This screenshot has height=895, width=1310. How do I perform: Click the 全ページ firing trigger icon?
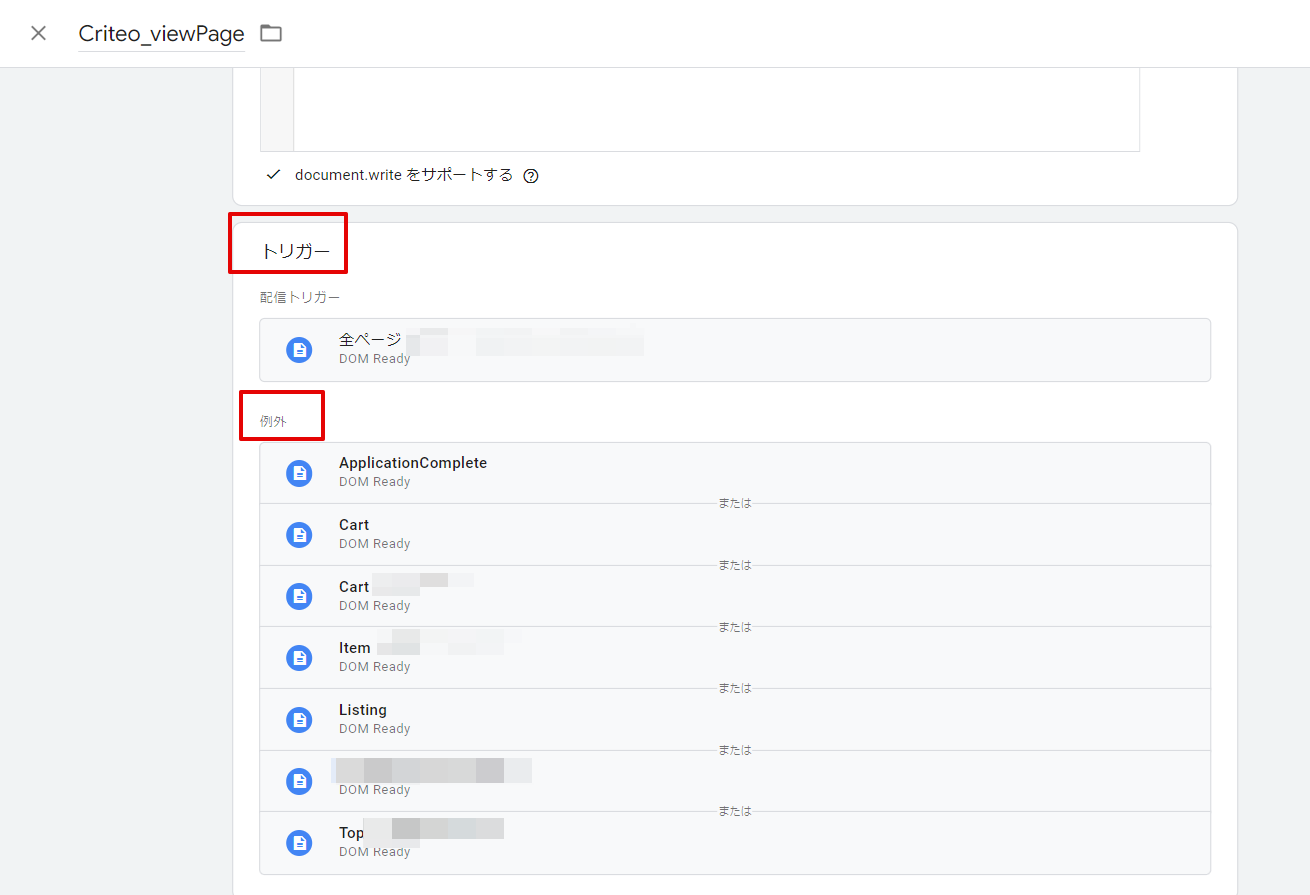[x=299, y=350]
